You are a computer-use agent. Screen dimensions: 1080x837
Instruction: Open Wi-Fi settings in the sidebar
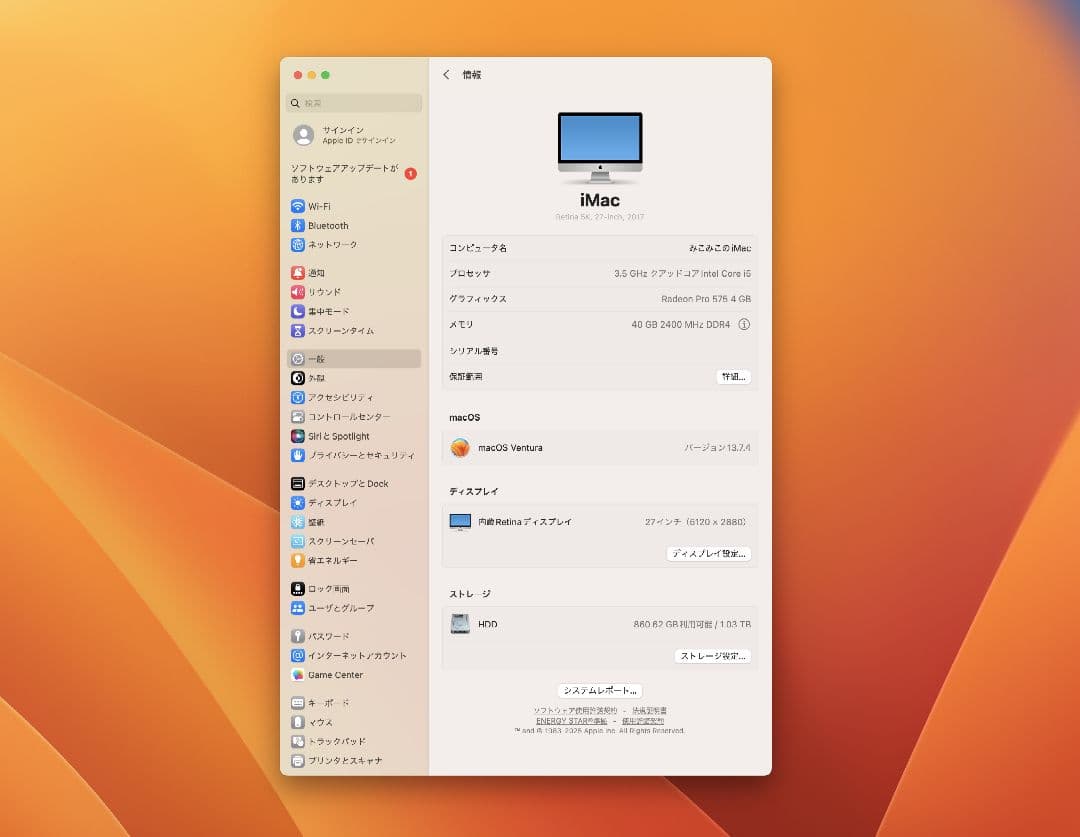[319, 206]
